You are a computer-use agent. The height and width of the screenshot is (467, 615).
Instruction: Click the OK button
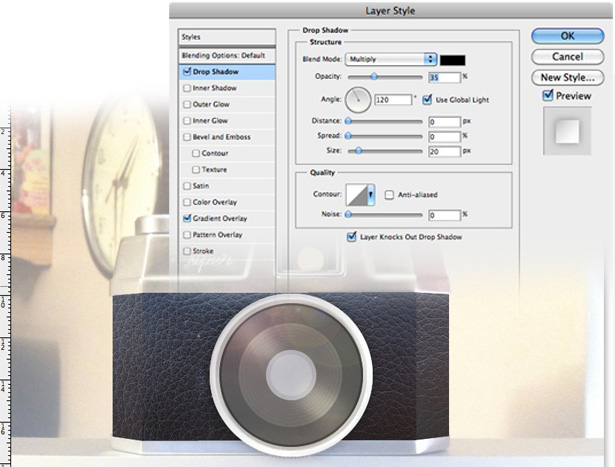(x=567, y=36)
